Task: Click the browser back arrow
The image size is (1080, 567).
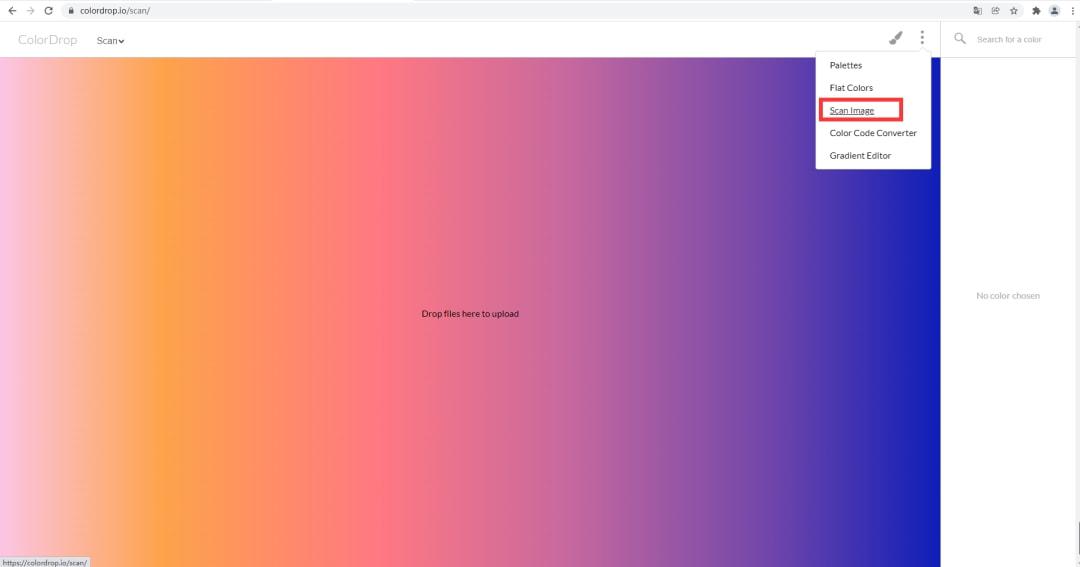Action: (x=12, y=10)
